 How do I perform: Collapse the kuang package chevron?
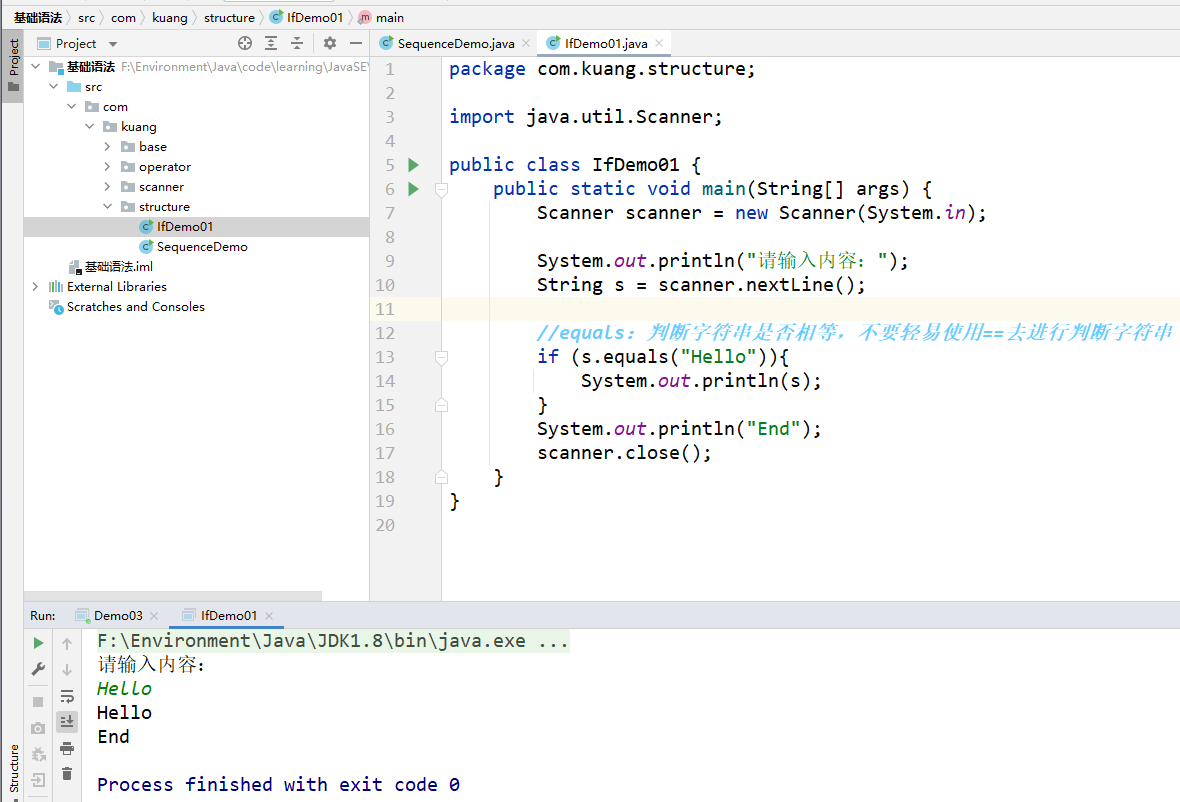coord(90,126)
